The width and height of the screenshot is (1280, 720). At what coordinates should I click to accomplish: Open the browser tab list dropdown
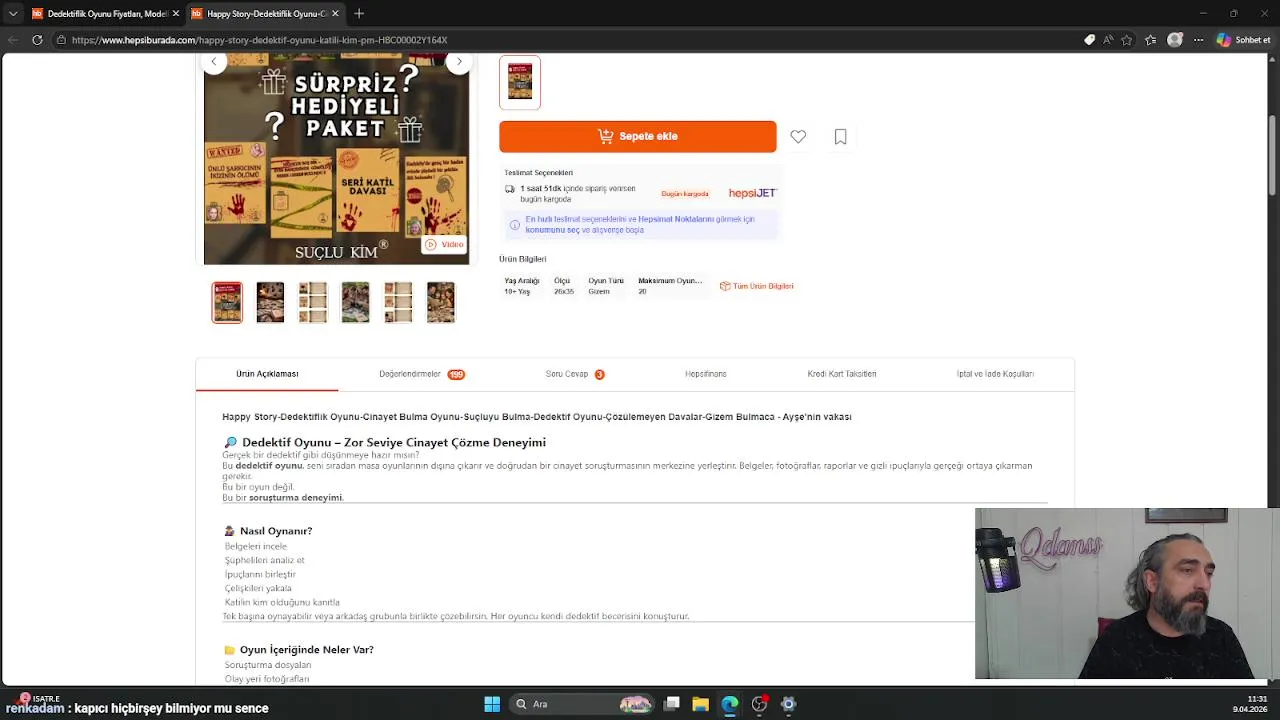pyautogui.click(x=12, y=13)
